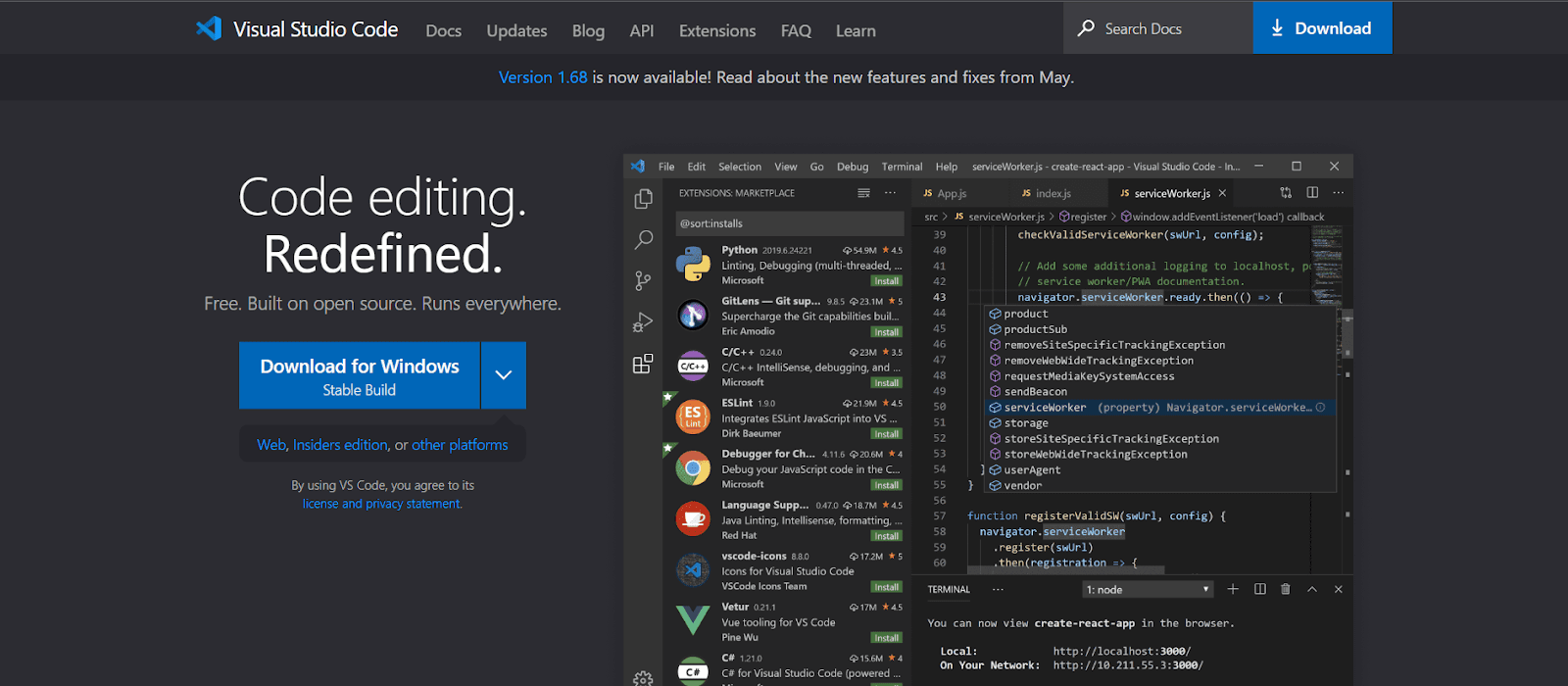This screenshot has width=1568, height=686.
Task: Click the top-right blue Download button
Action: (x=1322, y=28)
